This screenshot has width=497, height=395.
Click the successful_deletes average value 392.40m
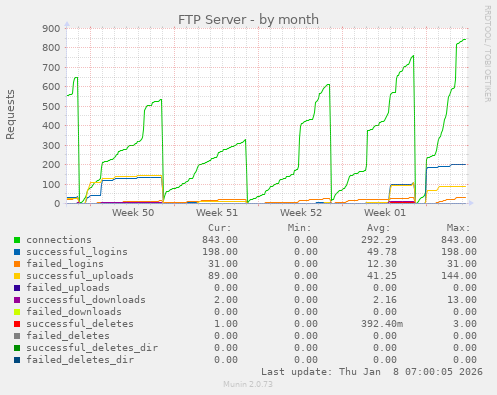click(382, 324)
